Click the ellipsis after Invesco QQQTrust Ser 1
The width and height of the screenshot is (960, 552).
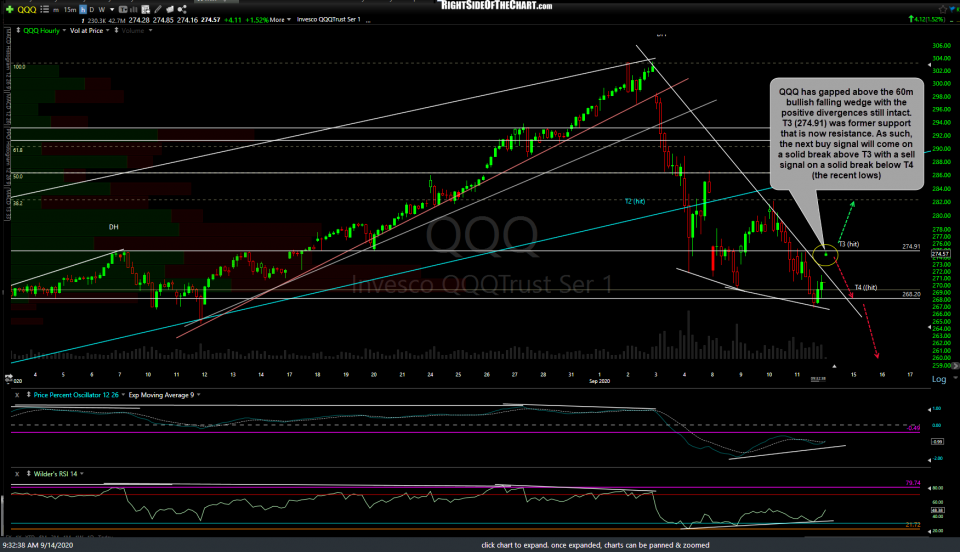click(368, 20)
